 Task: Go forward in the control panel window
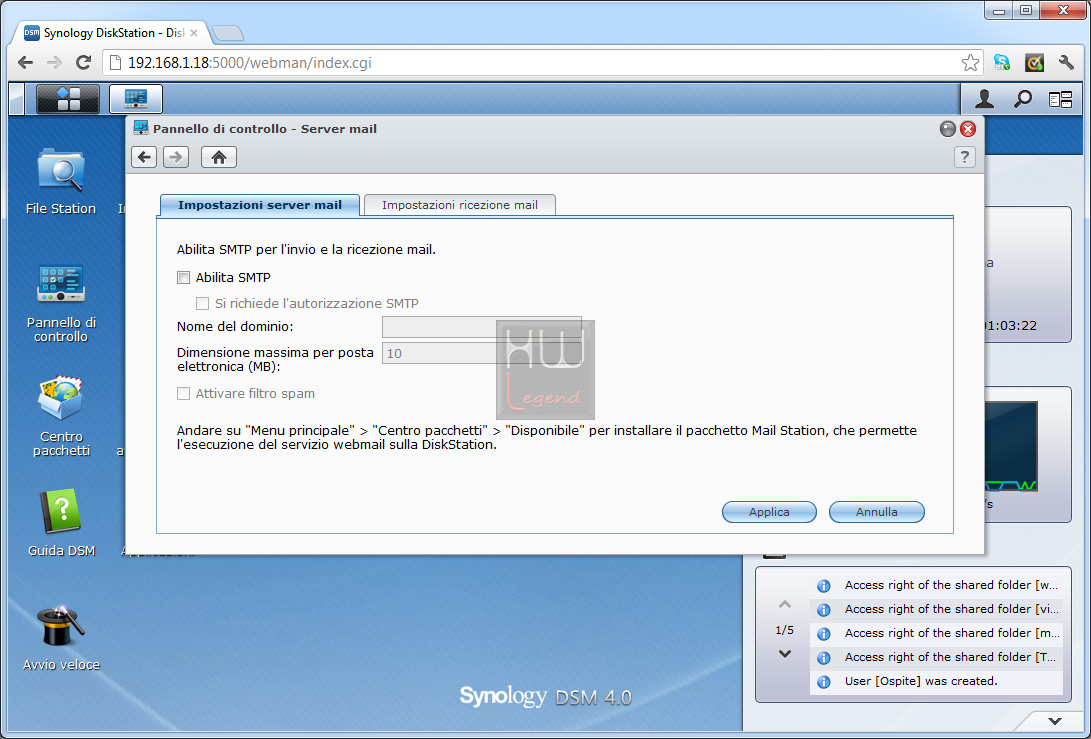176,157
